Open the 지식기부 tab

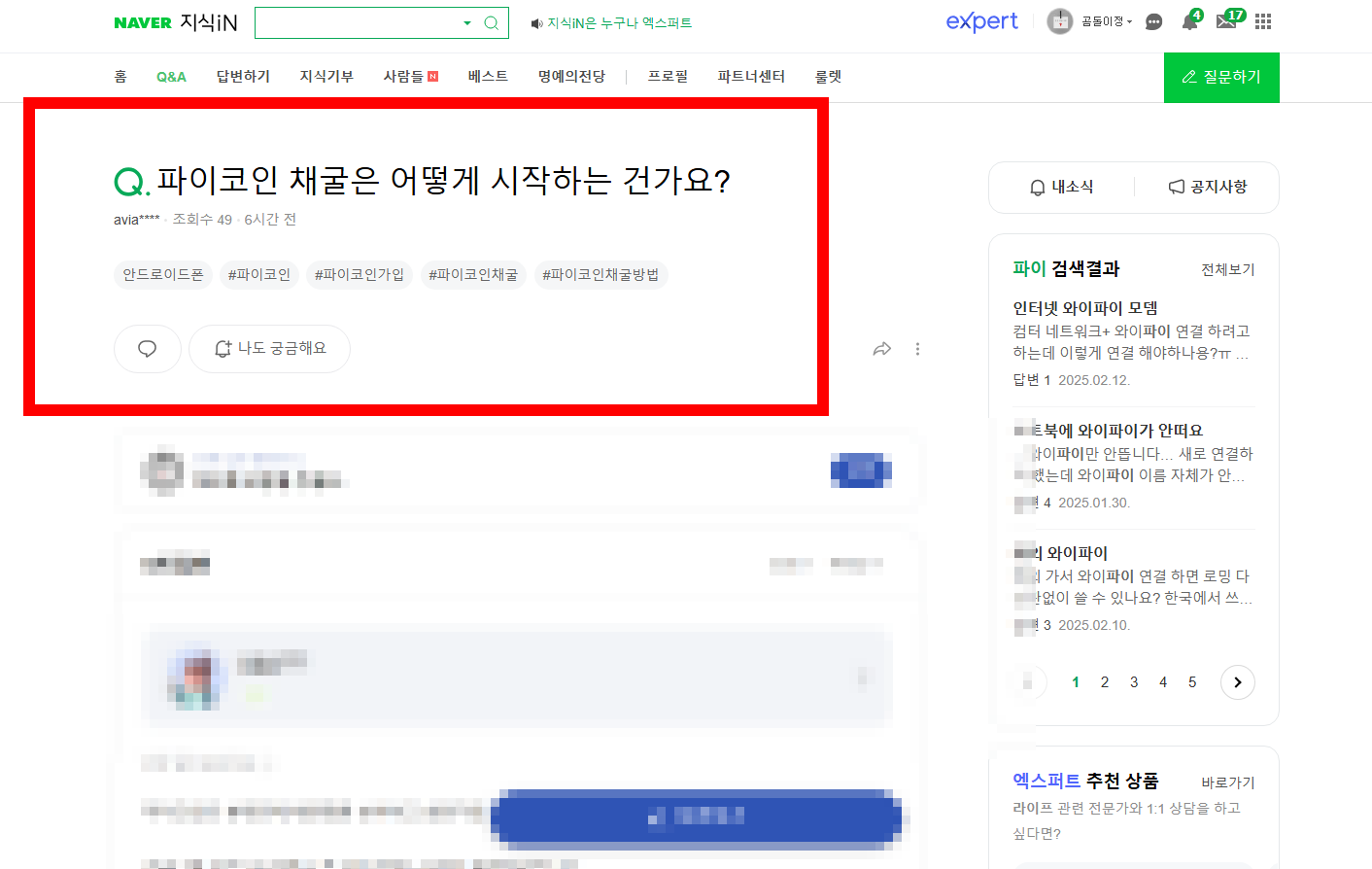point(326,76)
